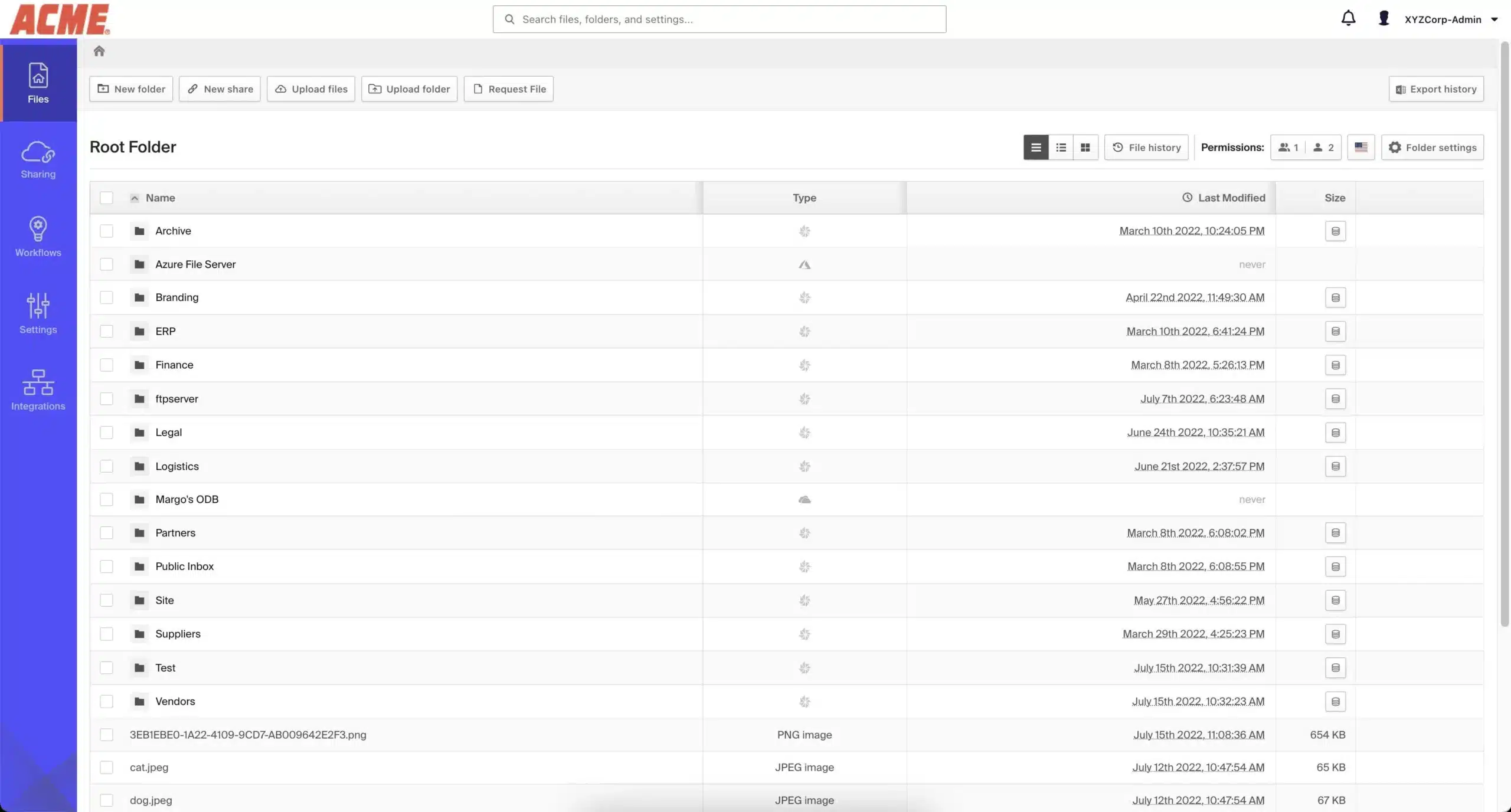The width and height of the screenshot is (1511, 812).
Task: Check the Margo's ODB checkbox
Action: pos(106,499)
